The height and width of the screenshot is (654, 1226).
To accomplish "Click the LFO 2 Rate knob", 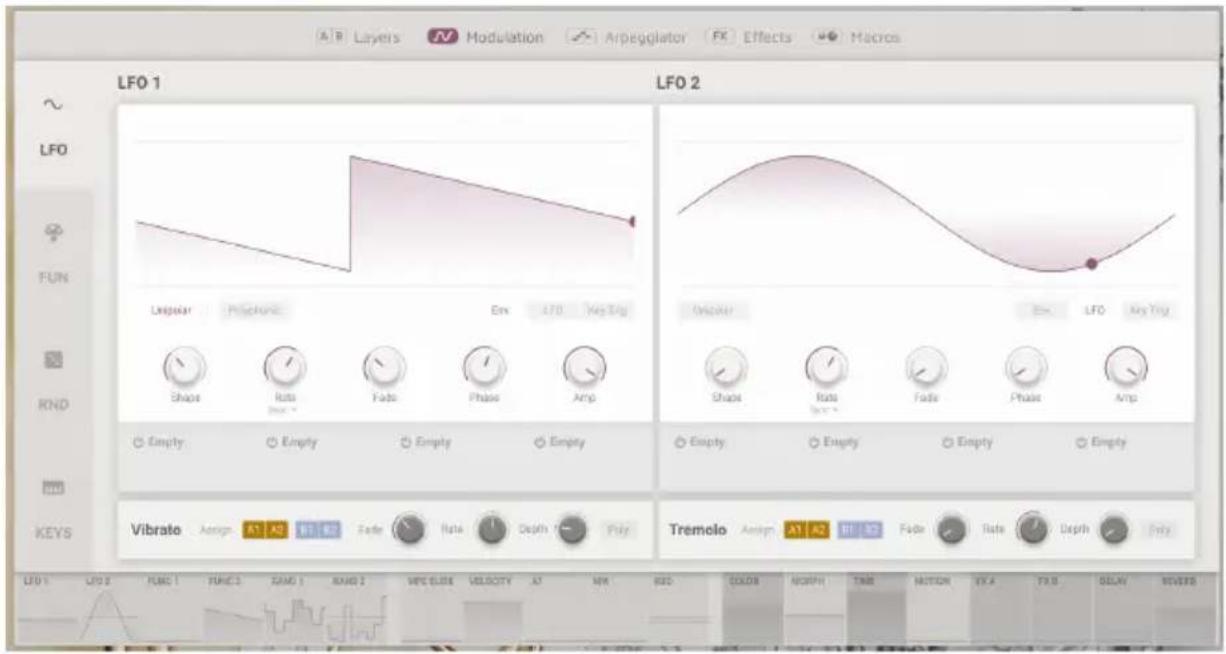I will tap(826, 367).
